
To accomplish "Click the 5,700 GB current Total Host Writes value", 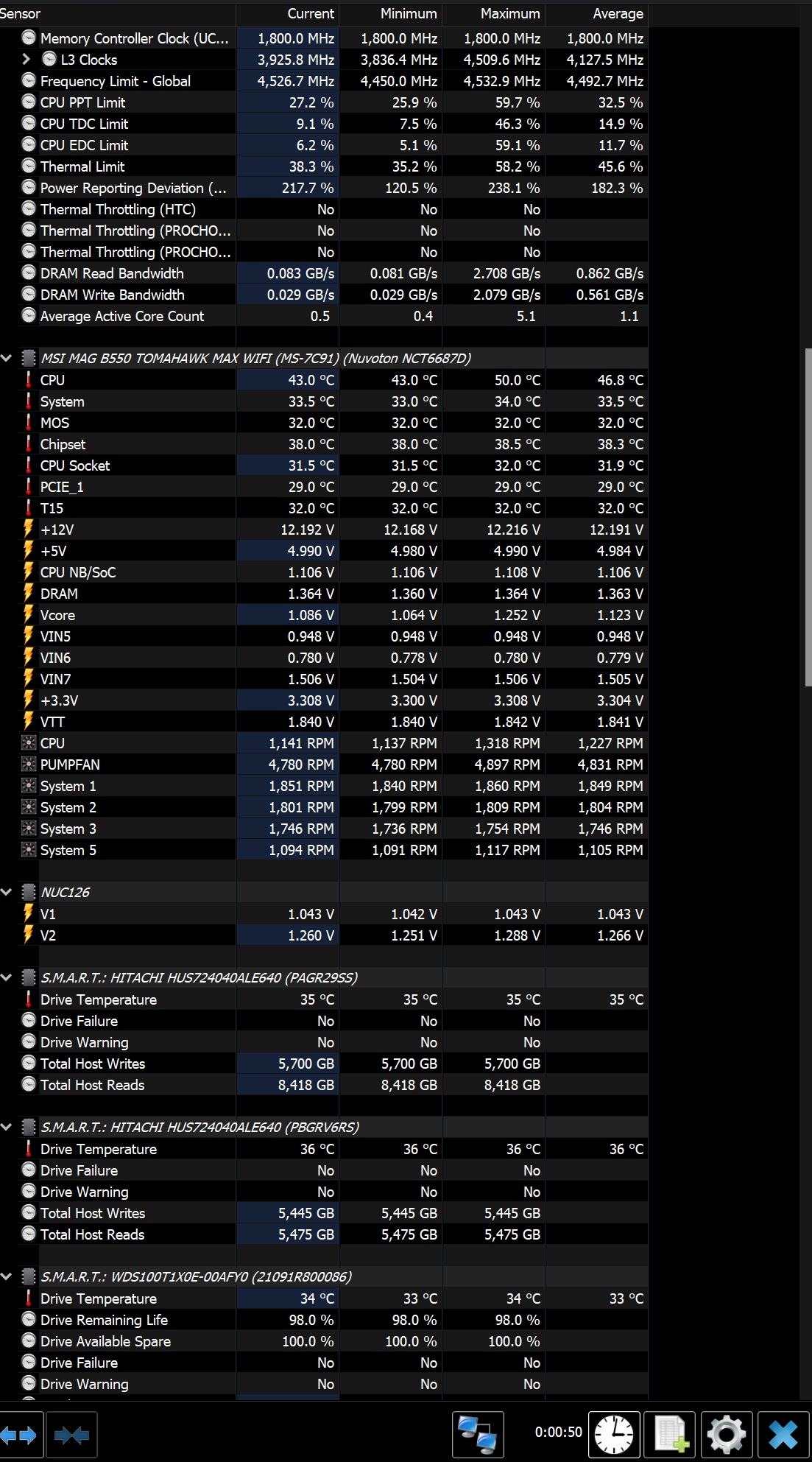I will 306,1063.
